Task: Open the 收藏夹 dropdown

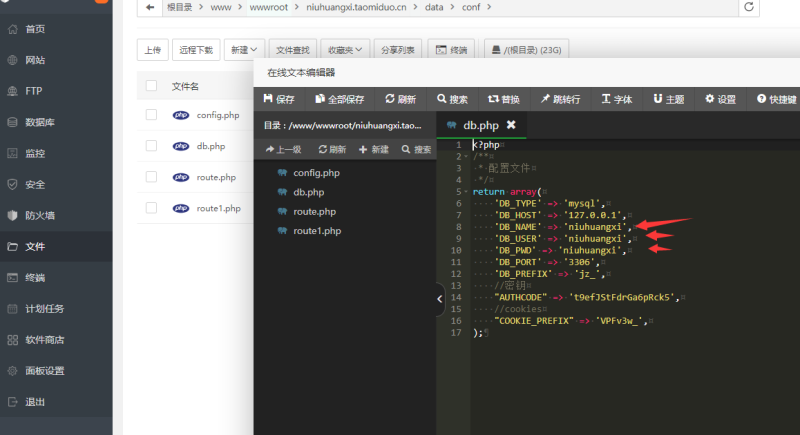Action: tap(345, 50)
